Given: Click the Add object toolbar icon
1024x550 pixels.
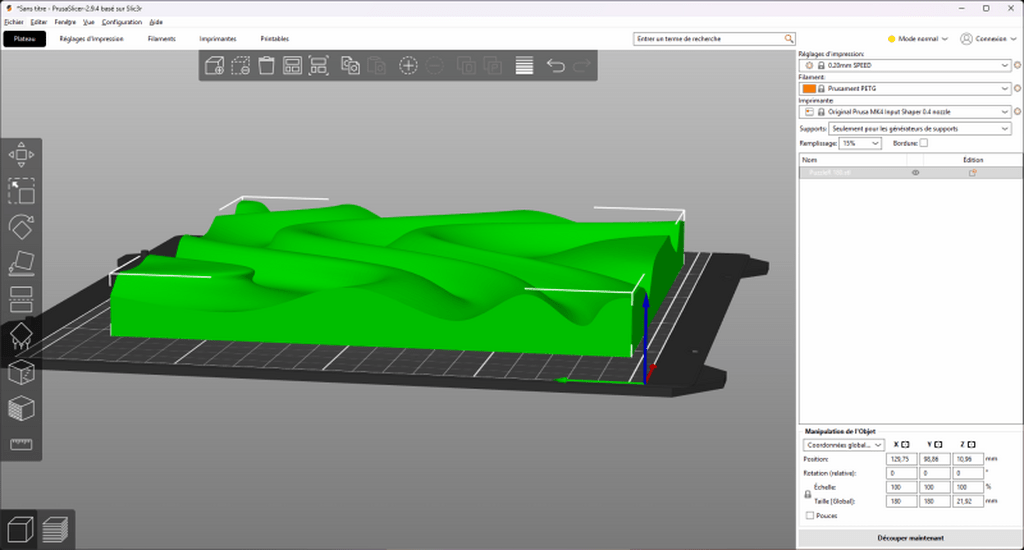Looking at the screenshot, I should pos(214,66).
